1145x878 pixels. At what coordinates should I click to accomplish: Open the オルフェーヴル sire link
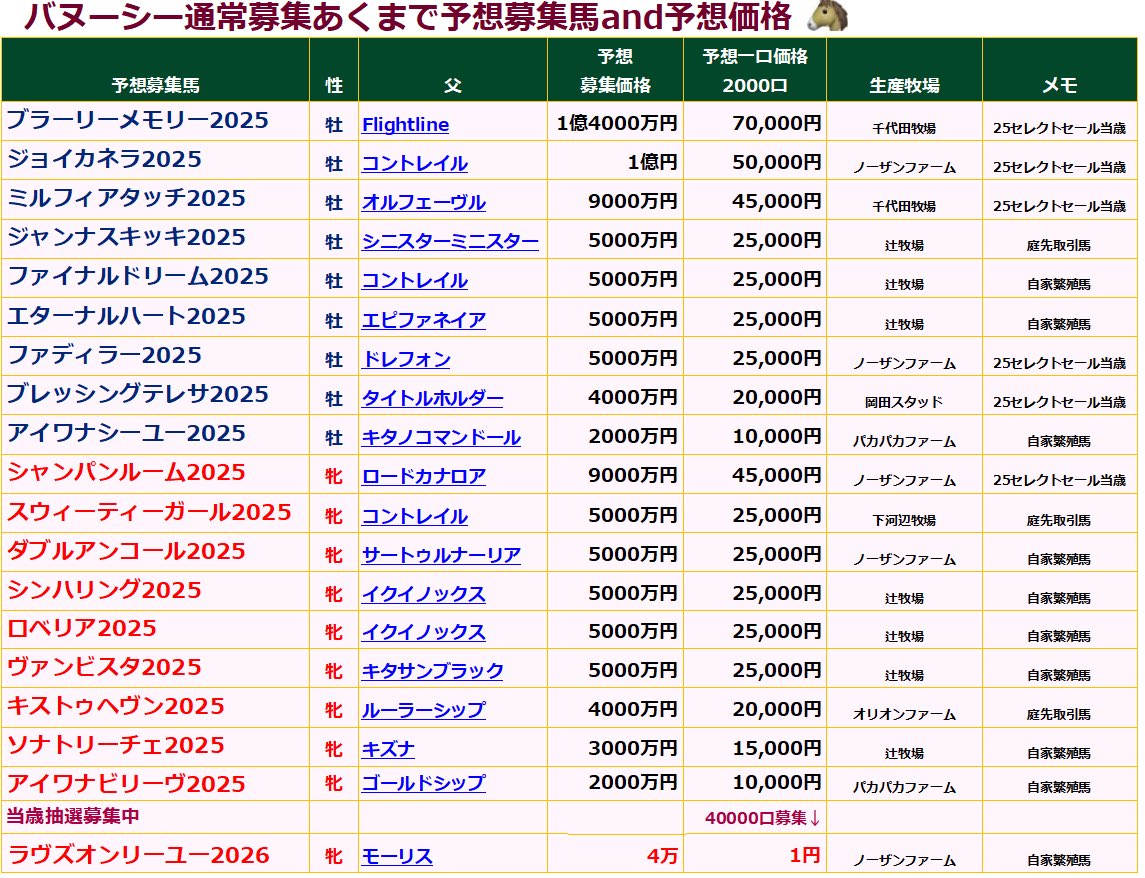(x=424, y=203)
